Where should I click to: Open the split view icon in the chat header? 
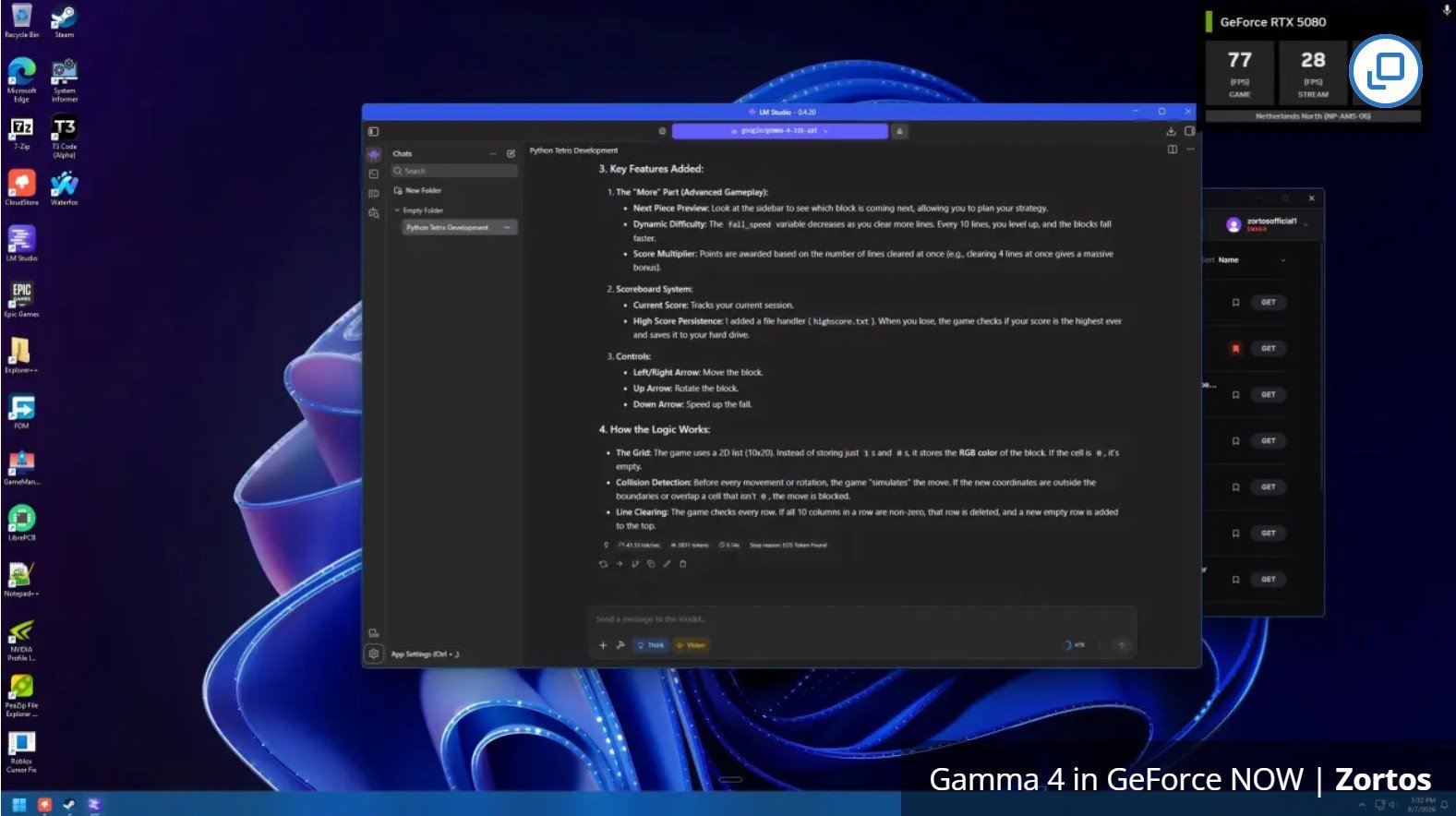(x=1173, y=150)
